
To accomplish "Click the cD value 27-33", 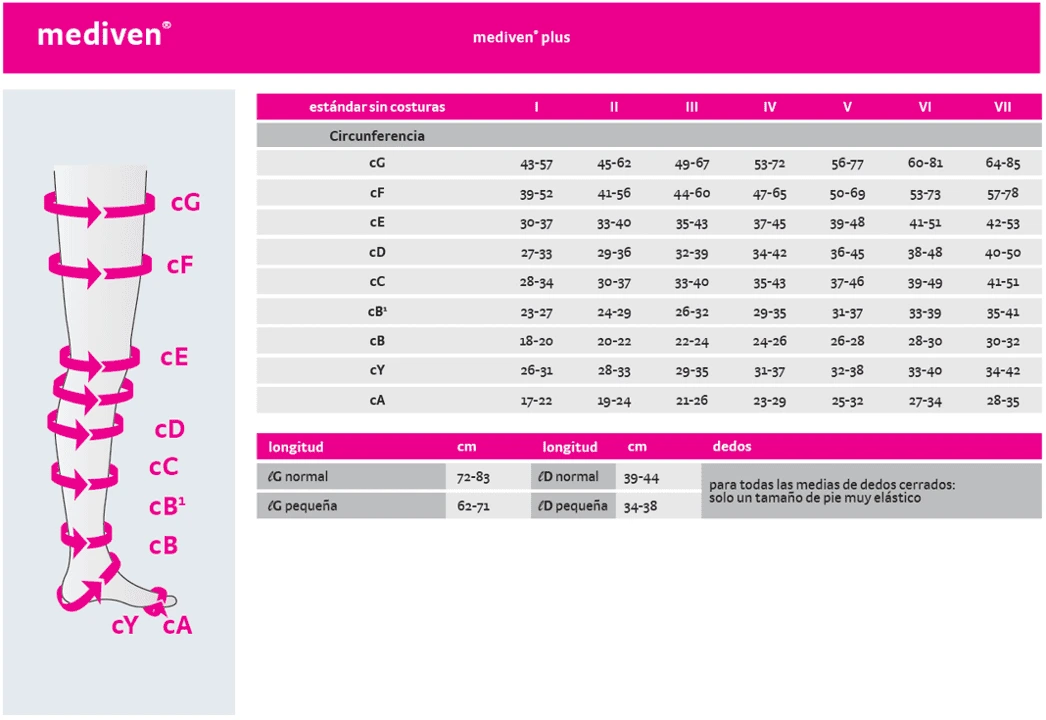I will coord(536,253).
